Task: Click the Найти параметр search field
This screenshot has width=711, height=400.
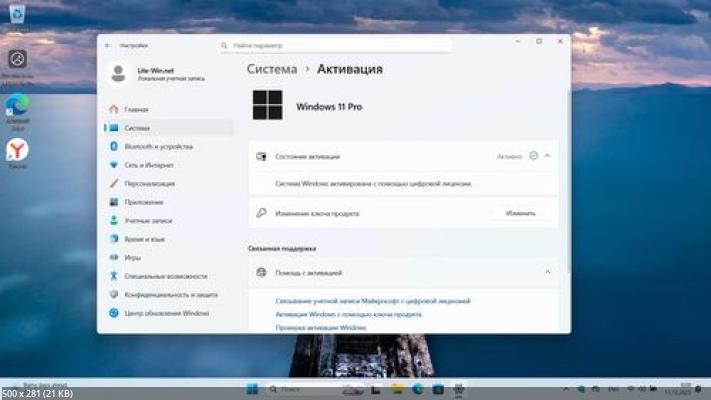Action: tap(335, 46)
